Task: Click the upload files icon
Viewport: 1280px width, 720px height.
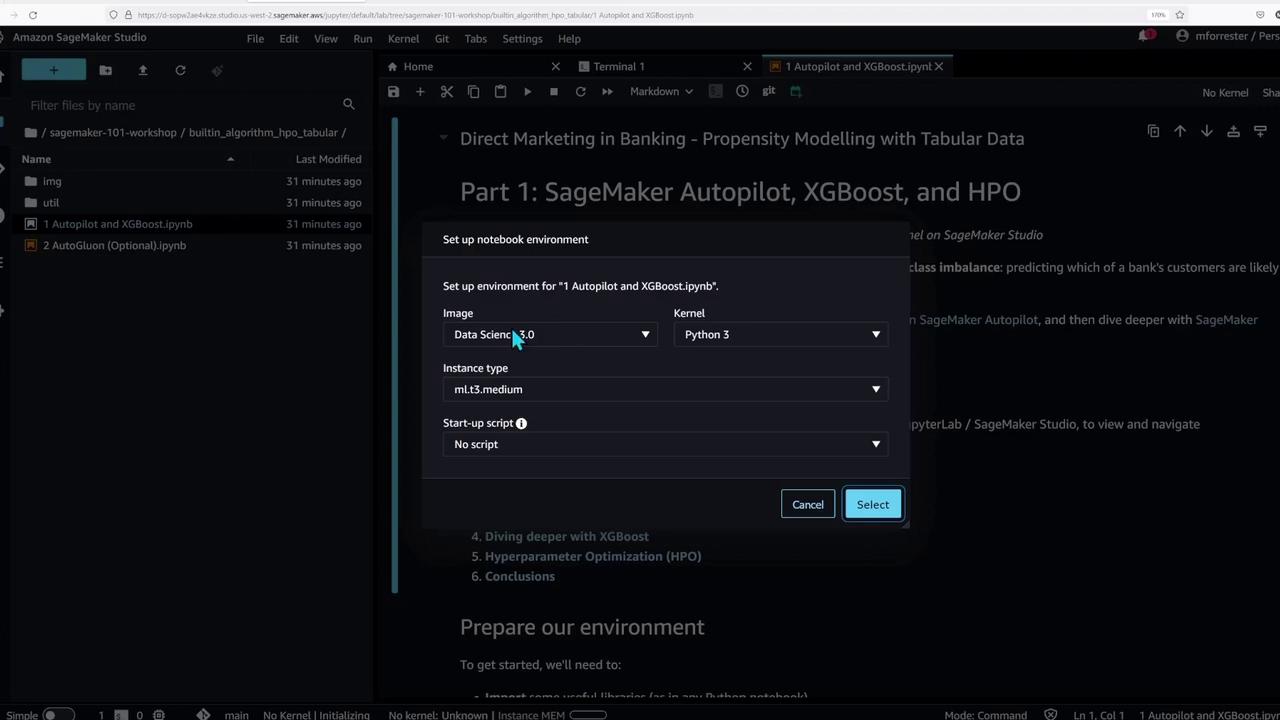Action: (x=143, y=70)
